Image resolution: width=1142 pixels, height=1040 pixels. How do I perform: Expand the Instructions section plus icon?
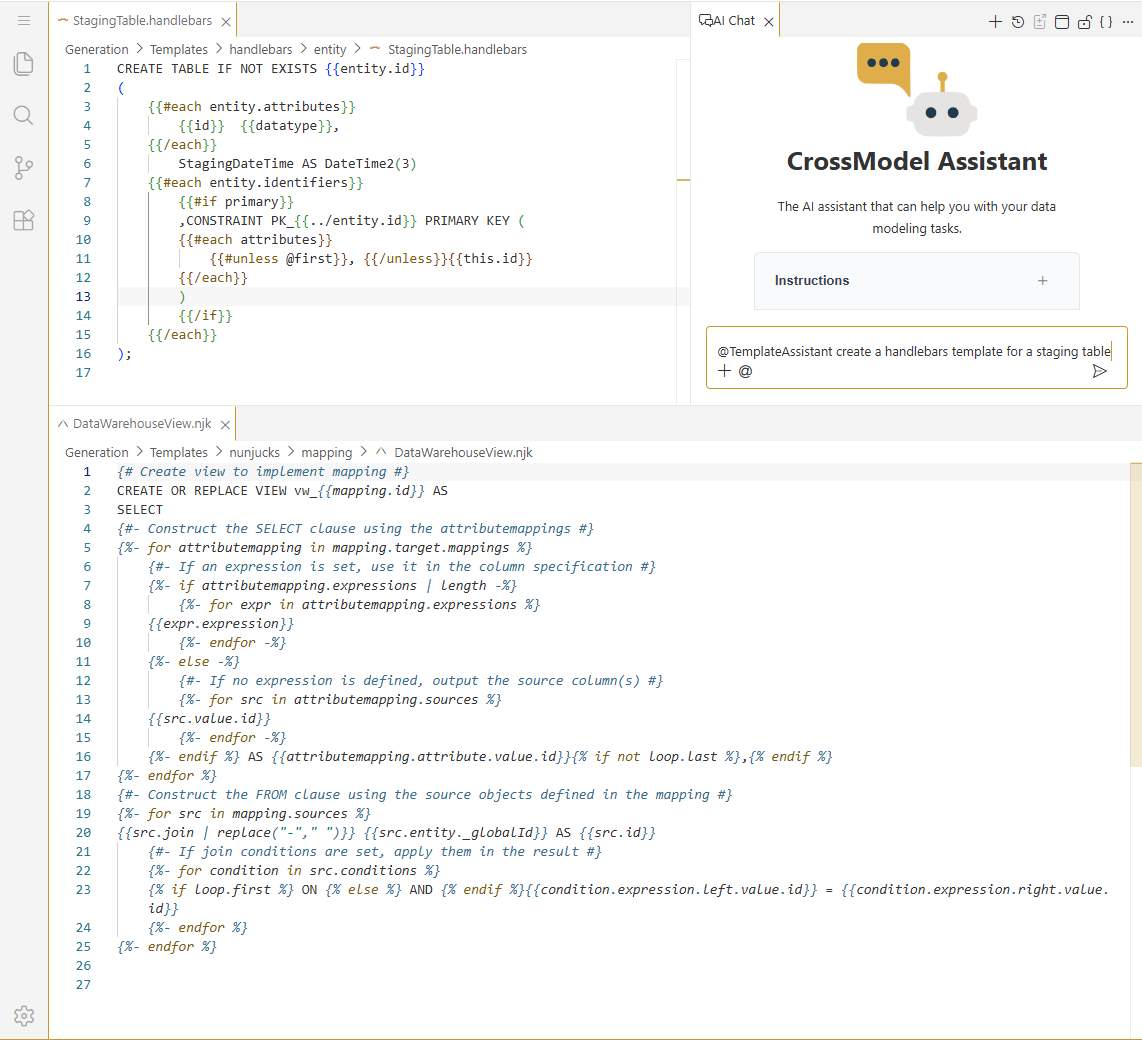(1042, 281)
